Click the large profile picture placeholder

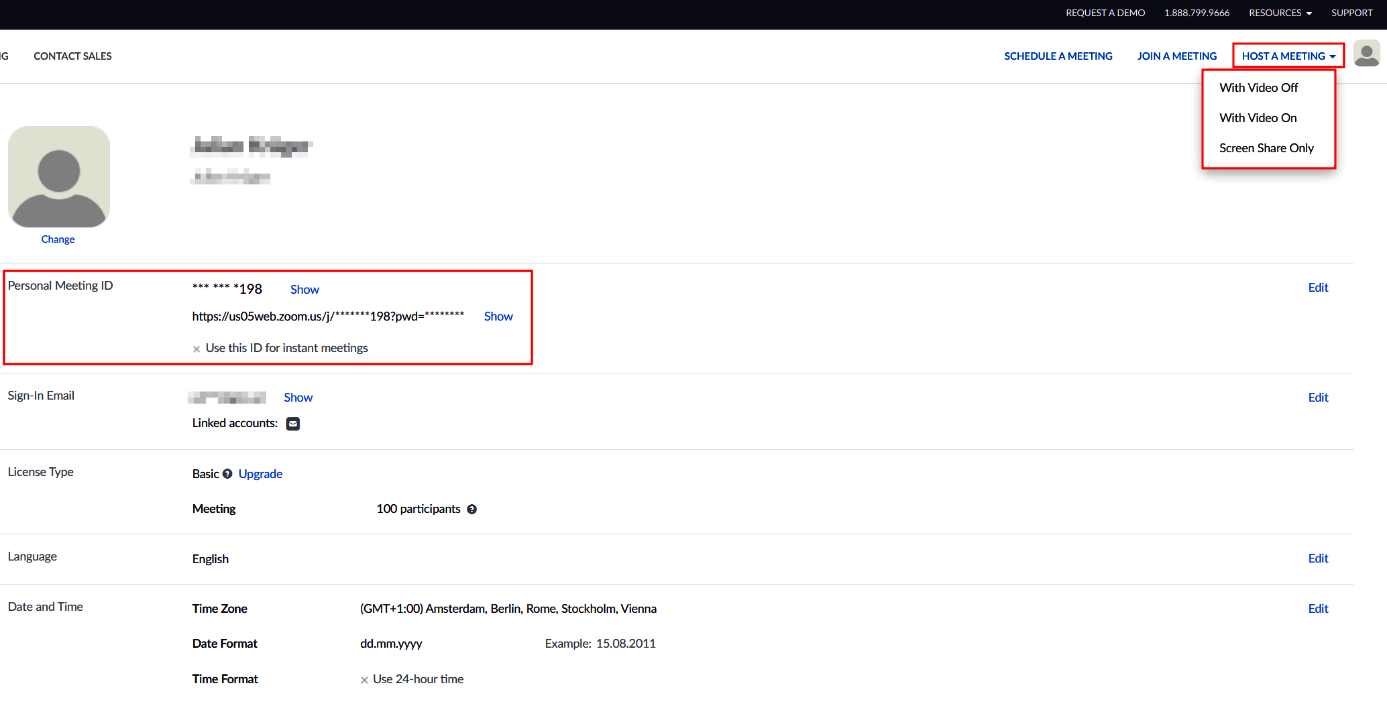59,177
